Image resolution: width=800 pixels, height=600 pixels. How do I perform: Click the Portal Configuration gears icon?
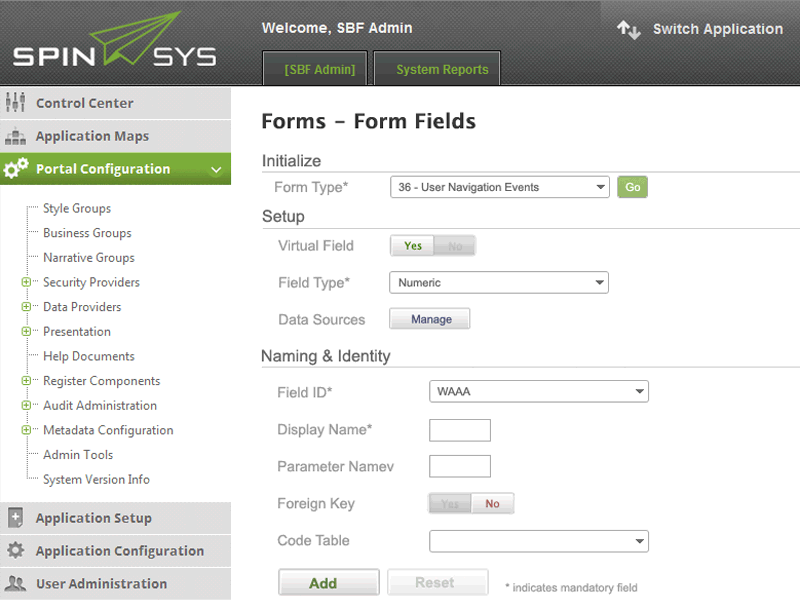[18, 169]
